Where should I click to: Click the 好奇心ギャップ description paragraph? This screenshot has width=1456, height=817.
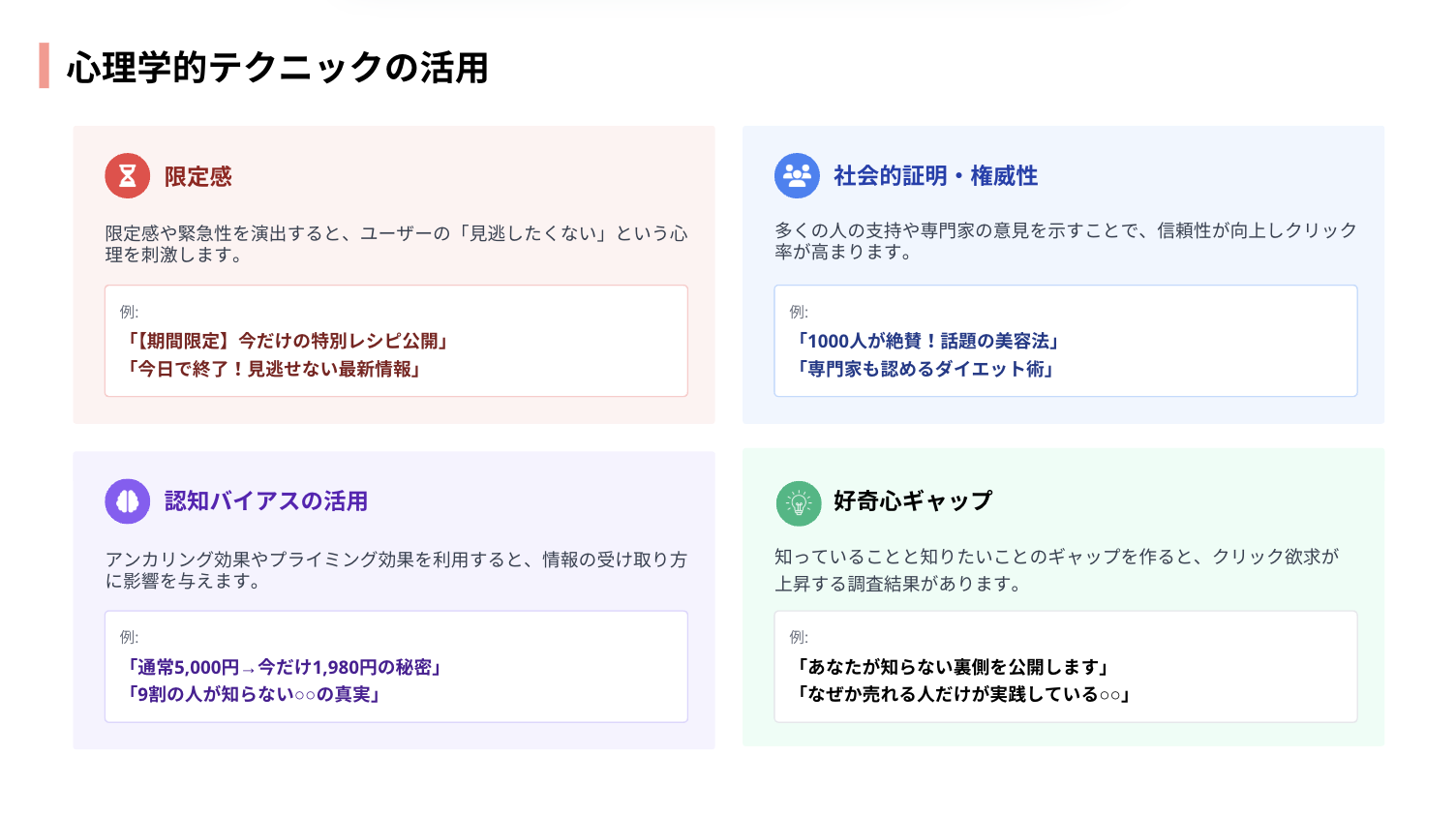pyautogui.click(x=1056, y=570)
